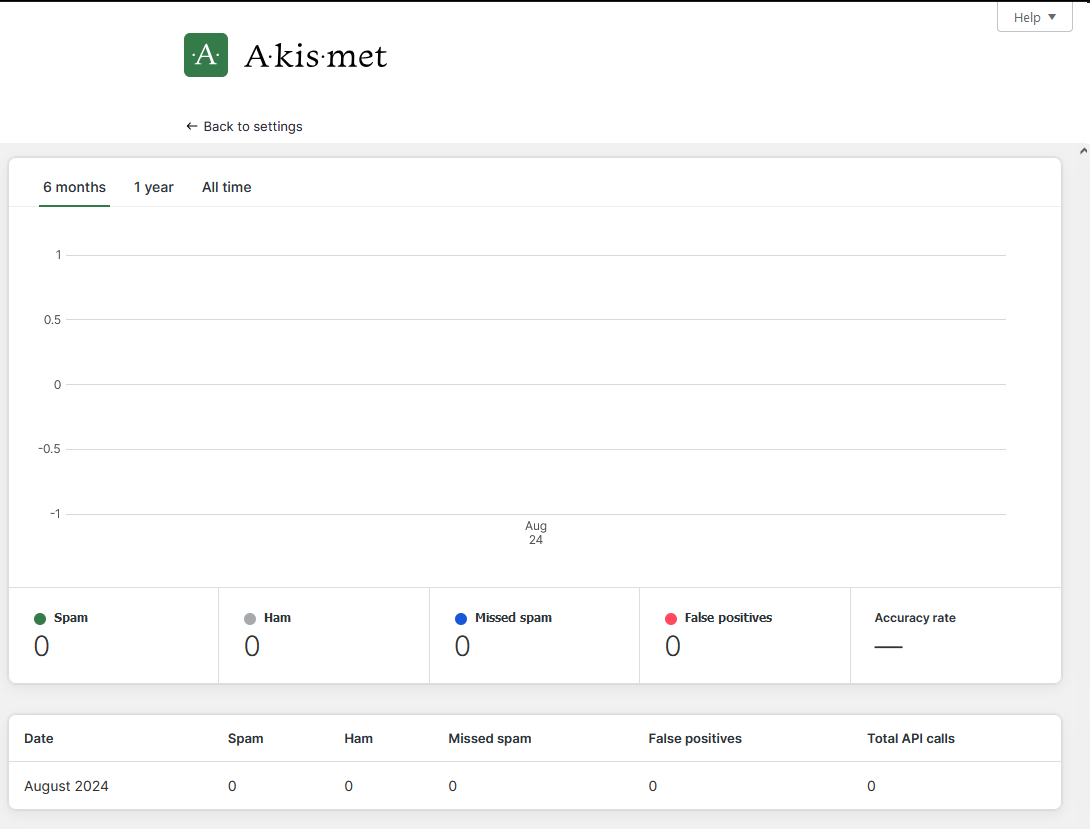This screenshot has width=1090, height=829.
Task: Click the Accuracy rate stat card
Action: pos(954,635)
